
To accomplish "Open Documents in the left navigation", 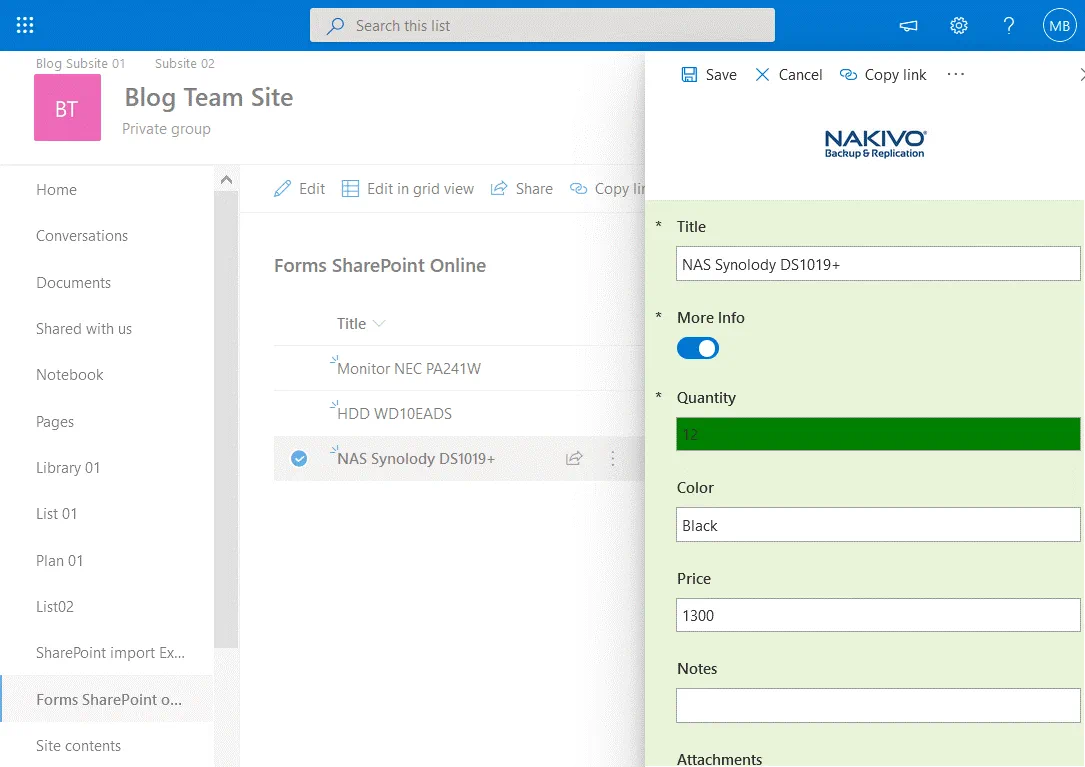I will tap(73, 283).
